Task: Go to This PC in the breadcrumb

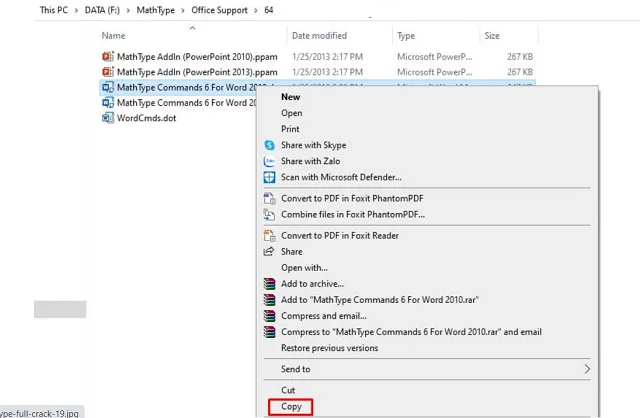Action: (54, 10)
